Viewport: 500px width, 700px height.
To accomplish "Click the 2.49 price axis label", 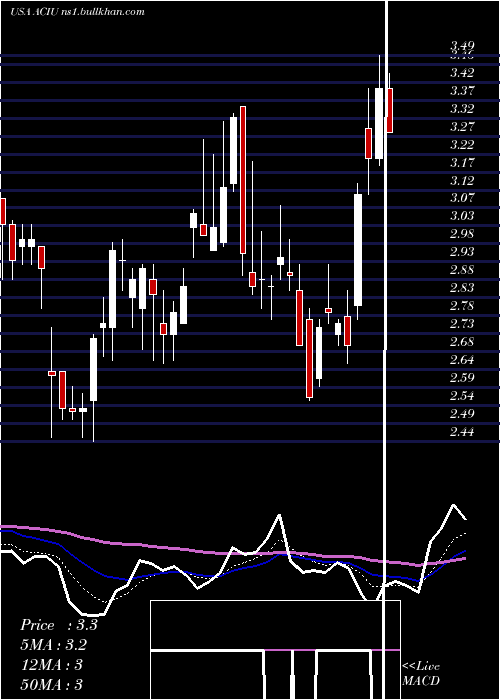I will (x=462, y=413).
